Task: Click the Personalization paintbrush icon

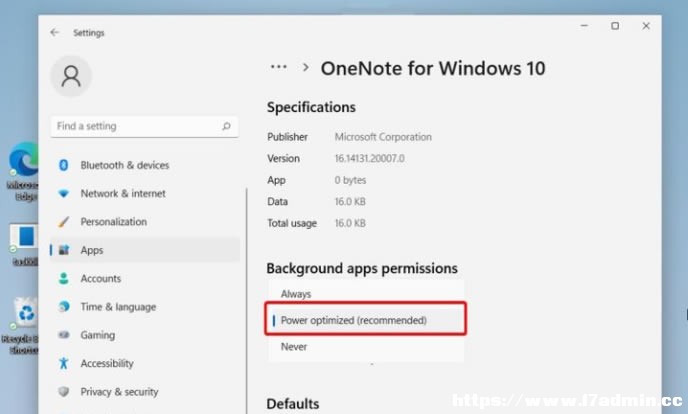Action: click(x=64, y=222)
